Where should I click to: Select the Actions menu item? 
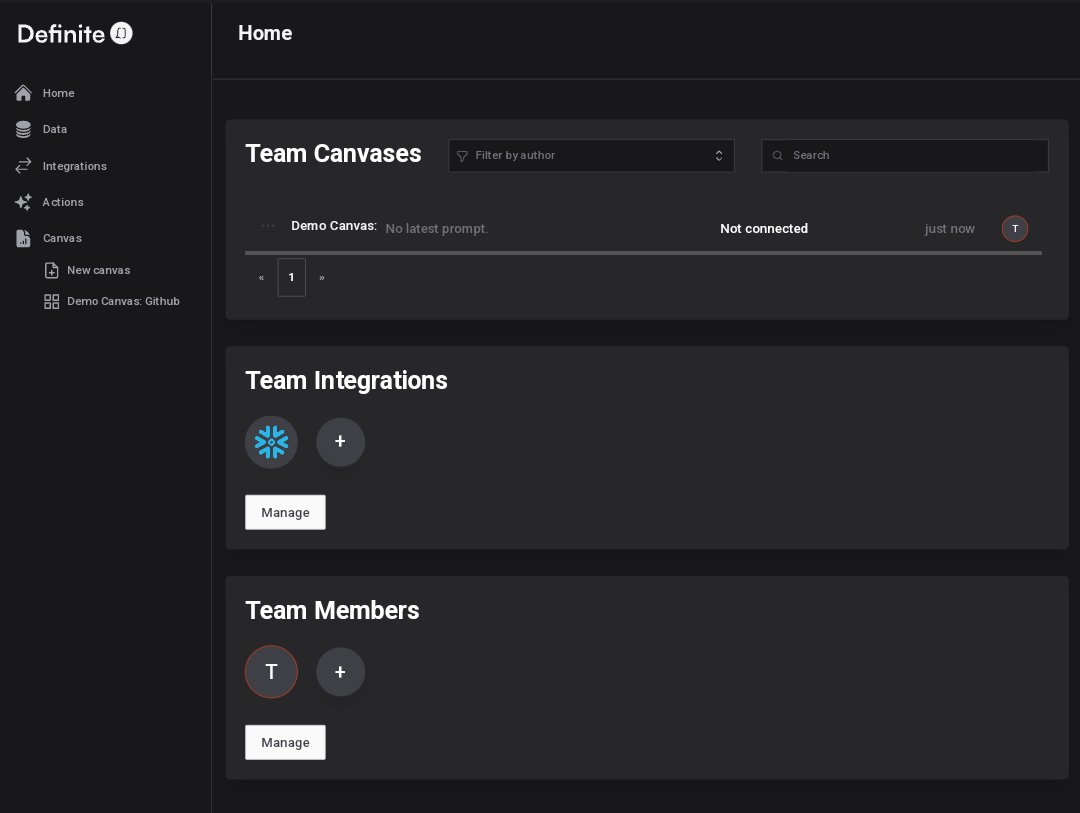(x=63, y=202)
